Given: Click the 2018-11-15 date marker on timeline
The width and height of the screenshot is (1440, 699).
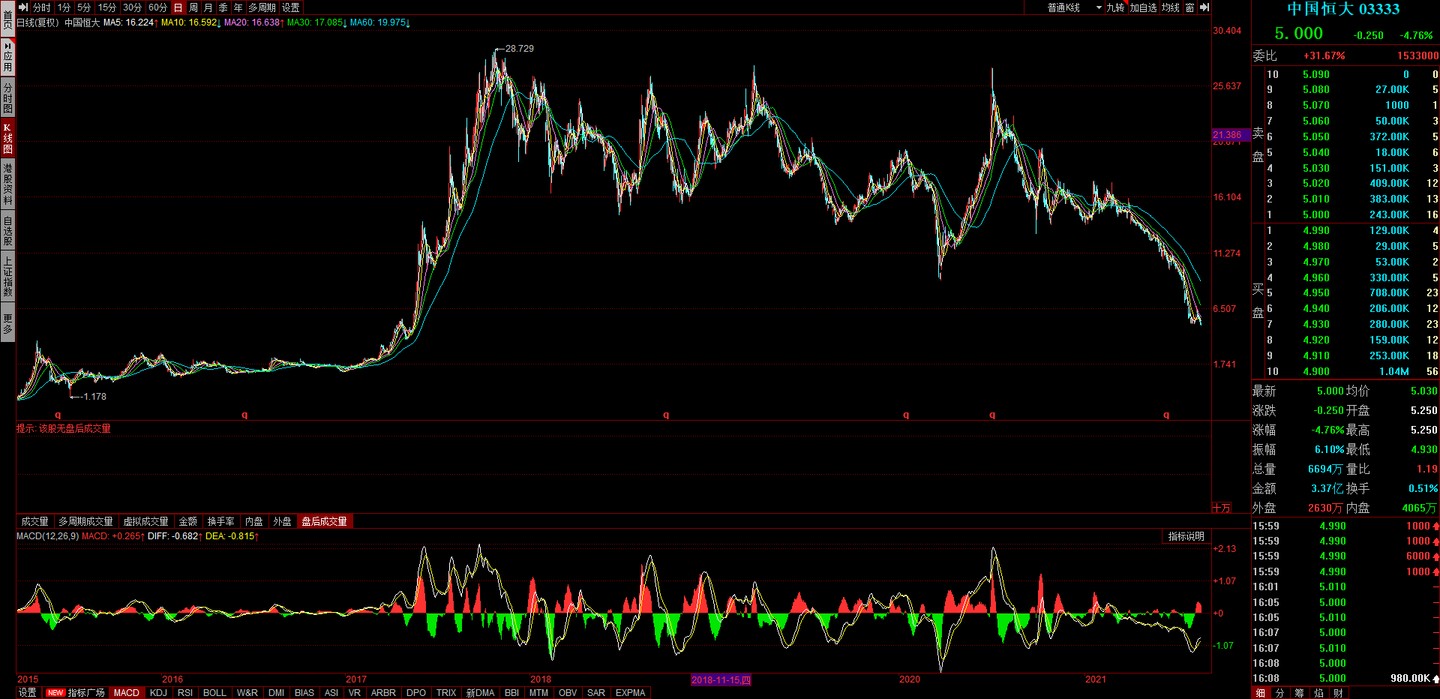Looking at the screenshot, I should 719,680.
